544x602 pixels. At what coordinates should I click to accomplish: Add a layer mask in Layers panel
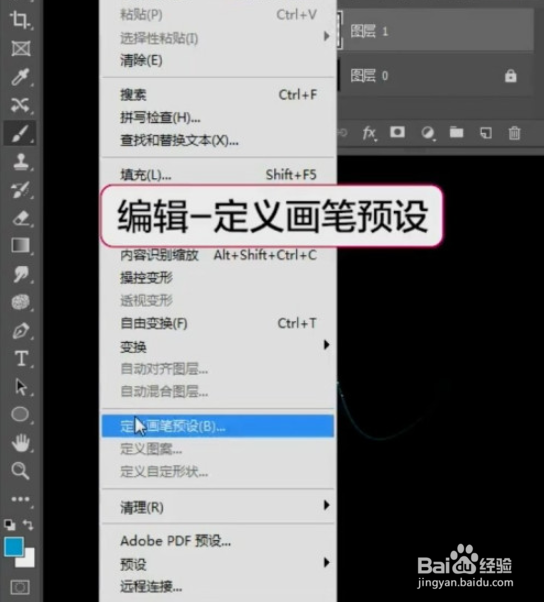click(x=397, y=132)
